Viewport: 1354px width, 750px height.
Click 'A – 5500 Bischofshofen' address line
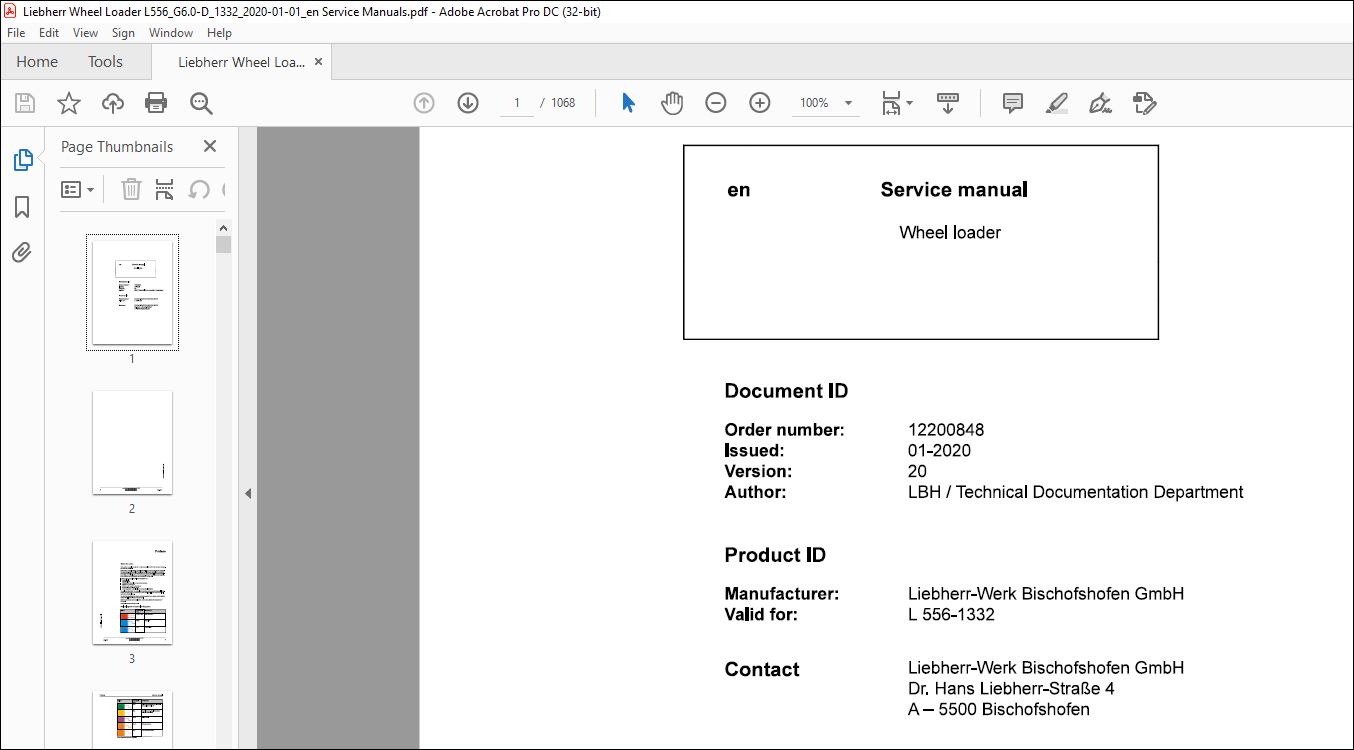tap(999, 710)
